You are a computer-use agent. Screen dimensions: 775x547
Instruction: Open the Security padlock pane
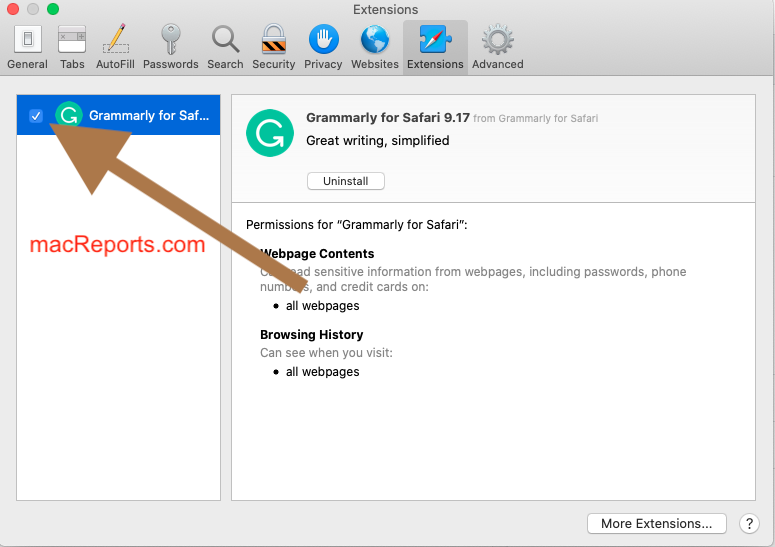273,47
